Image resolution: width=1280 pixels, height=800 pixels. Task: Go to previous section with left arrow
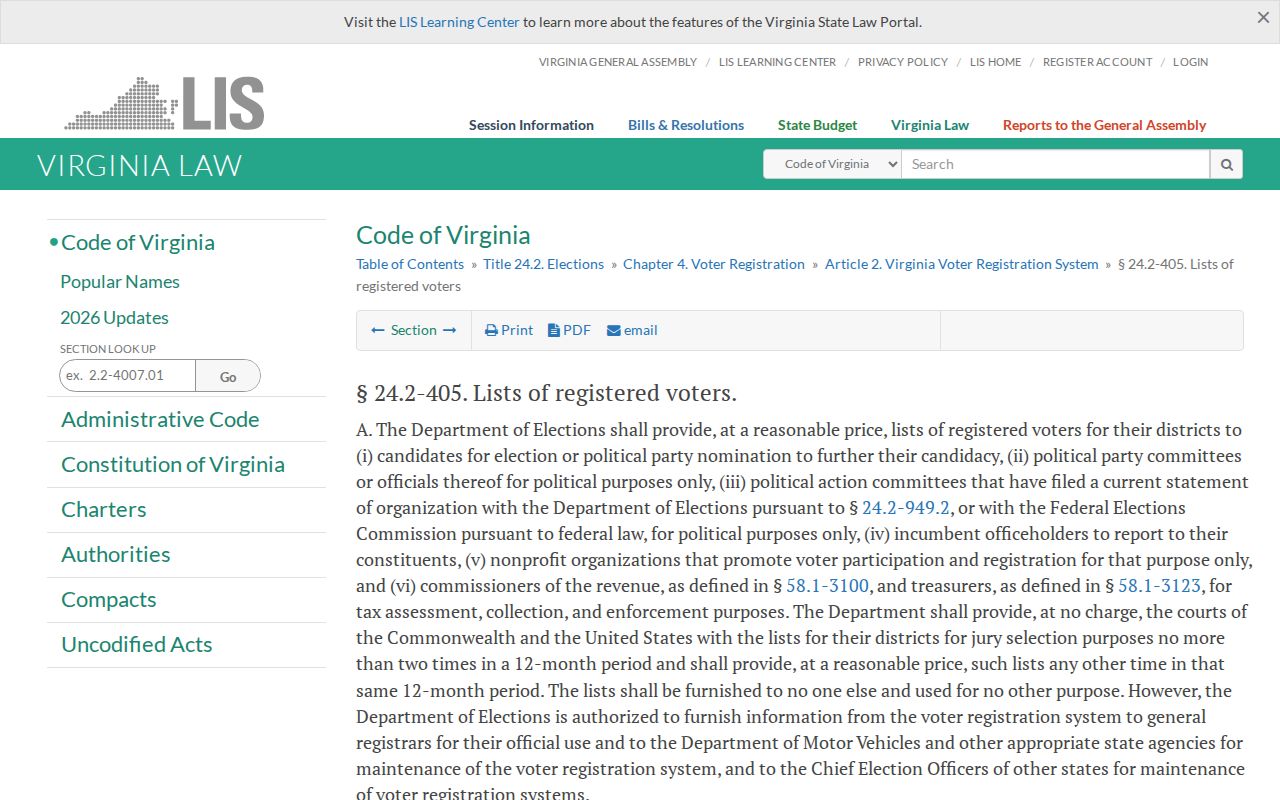point(378,330)
